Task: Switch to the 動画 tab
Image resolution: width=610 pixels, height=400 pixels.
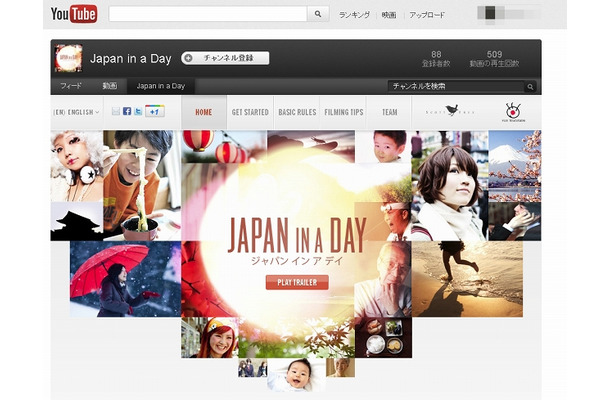Action: click(x=109, y=86)
